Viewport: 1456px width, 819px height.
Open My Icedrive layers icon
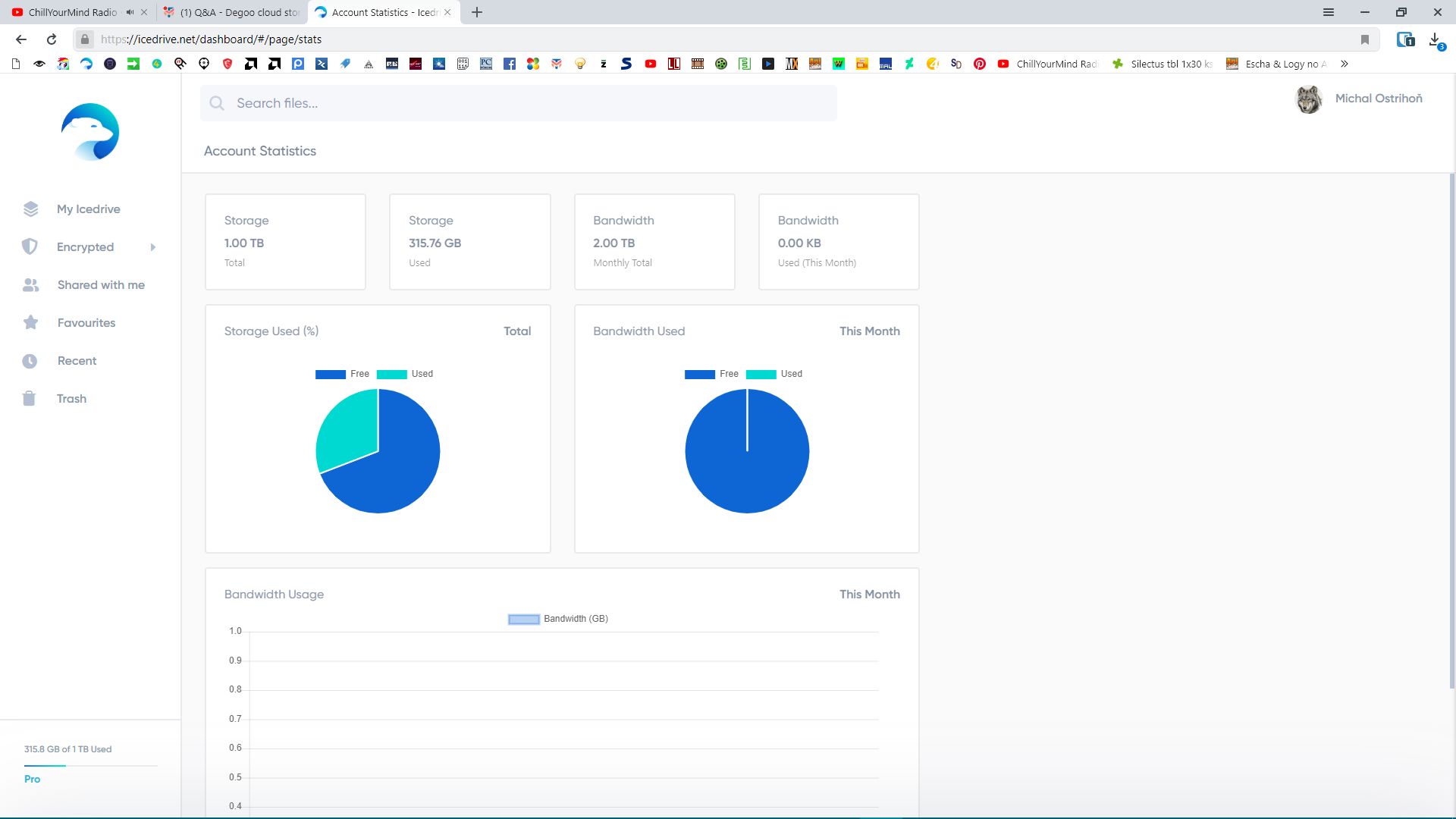pyautogui.click(x=30, y=209)
